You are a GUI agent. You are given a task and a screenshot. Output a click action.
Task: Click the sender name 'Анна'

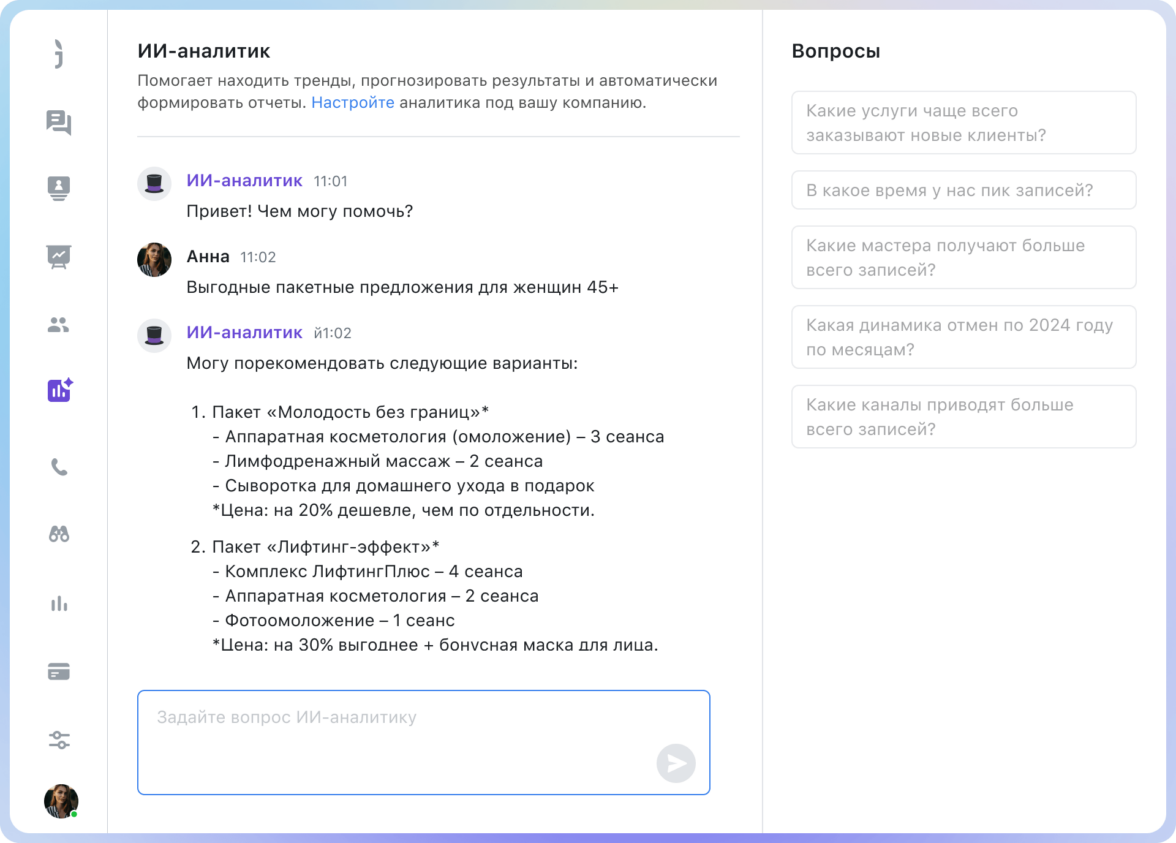(208, 256)
